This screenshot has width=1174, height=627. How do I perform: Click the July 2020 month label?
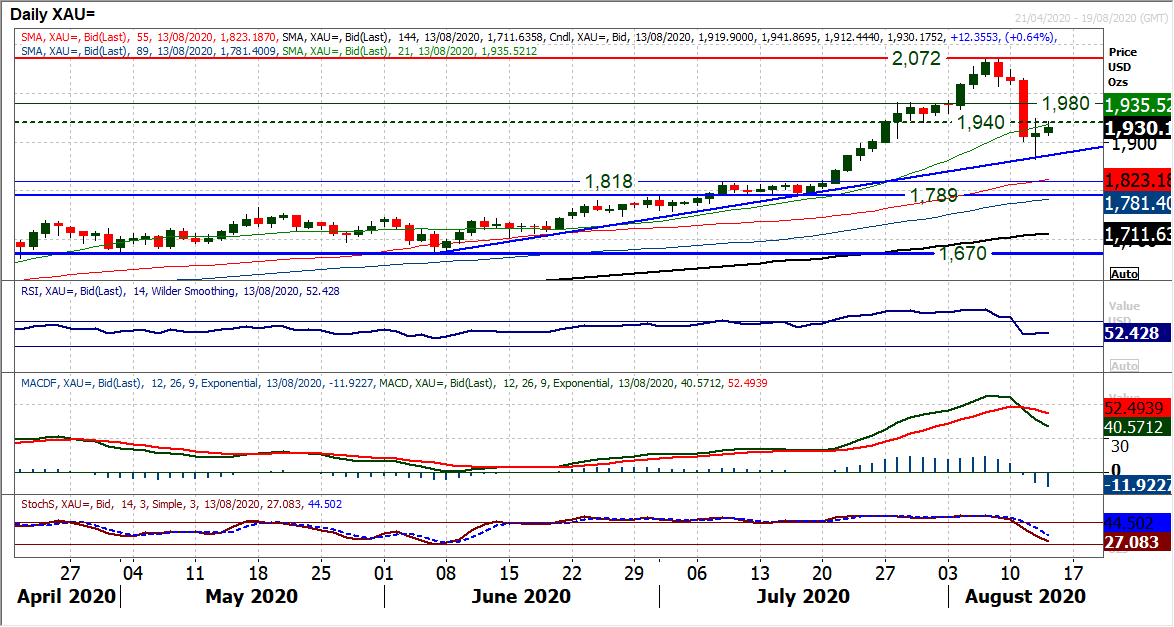804,597
